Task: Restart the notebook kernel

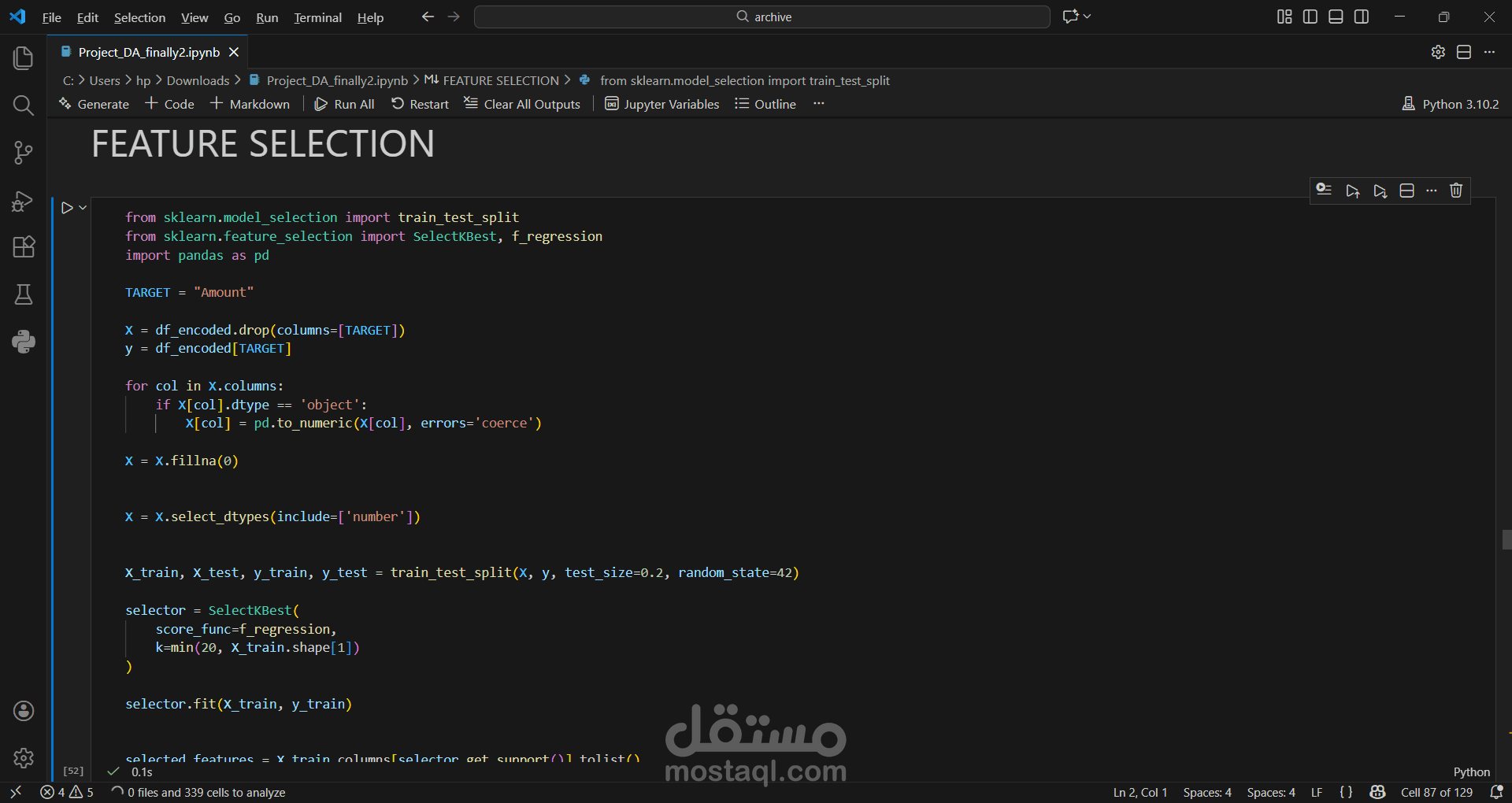Action: tap(420, 104)
